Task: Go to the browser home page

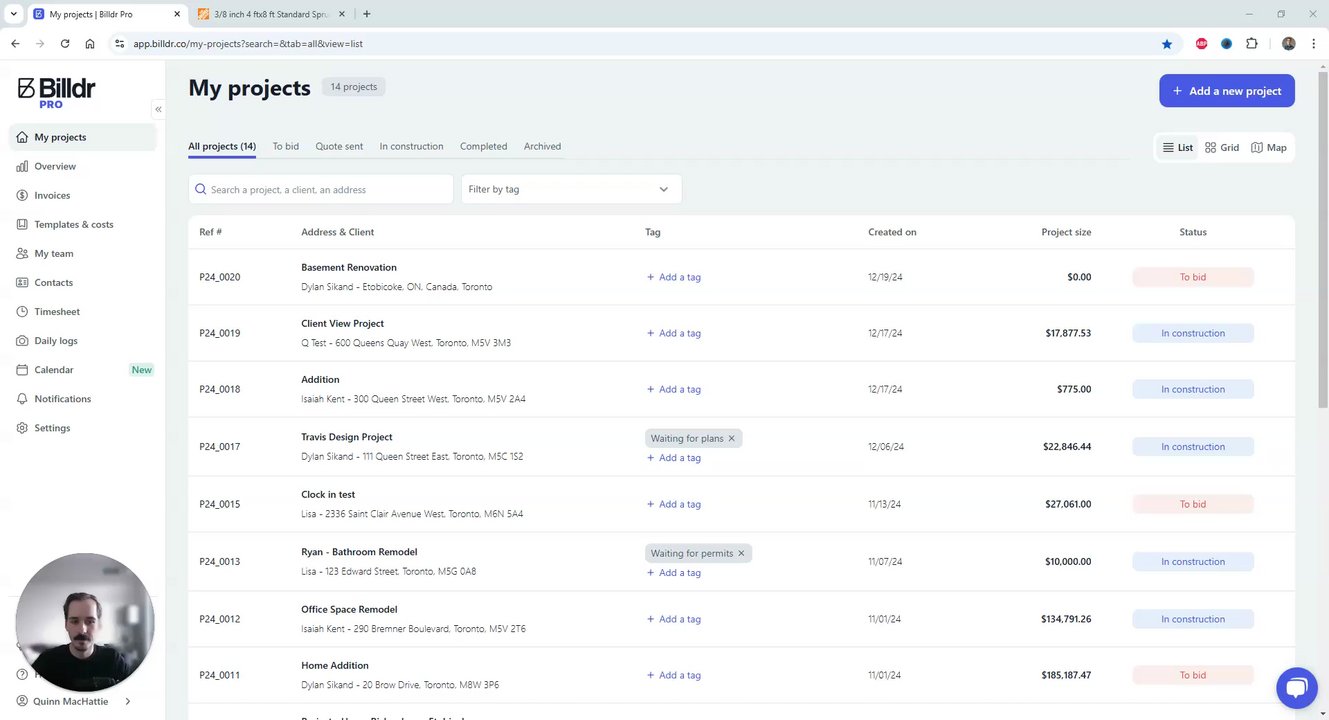Action: [x=90, y=44]
